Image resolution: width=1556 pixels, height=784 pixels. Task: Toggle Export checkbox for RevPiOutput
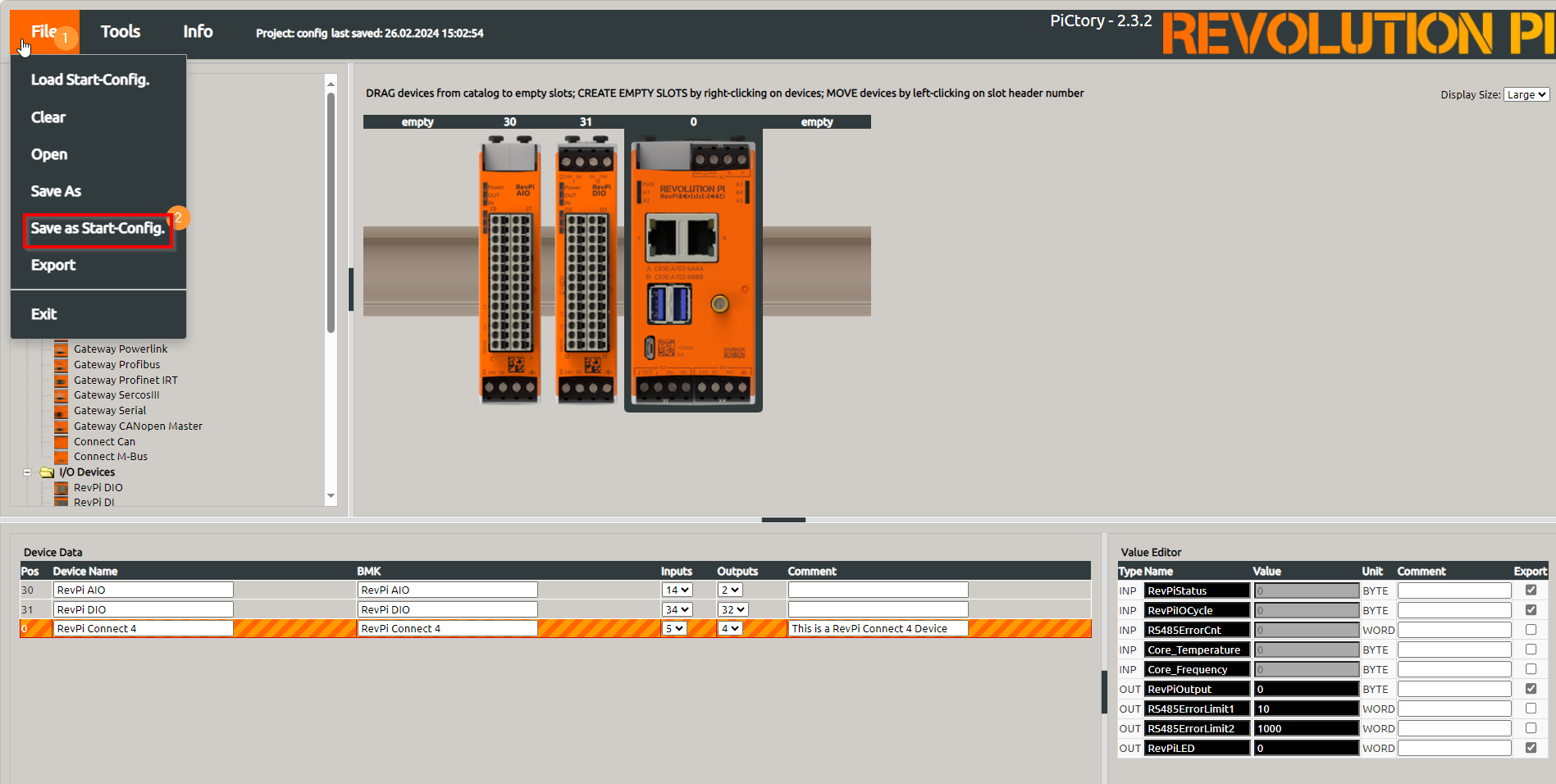coord(1531,688)
